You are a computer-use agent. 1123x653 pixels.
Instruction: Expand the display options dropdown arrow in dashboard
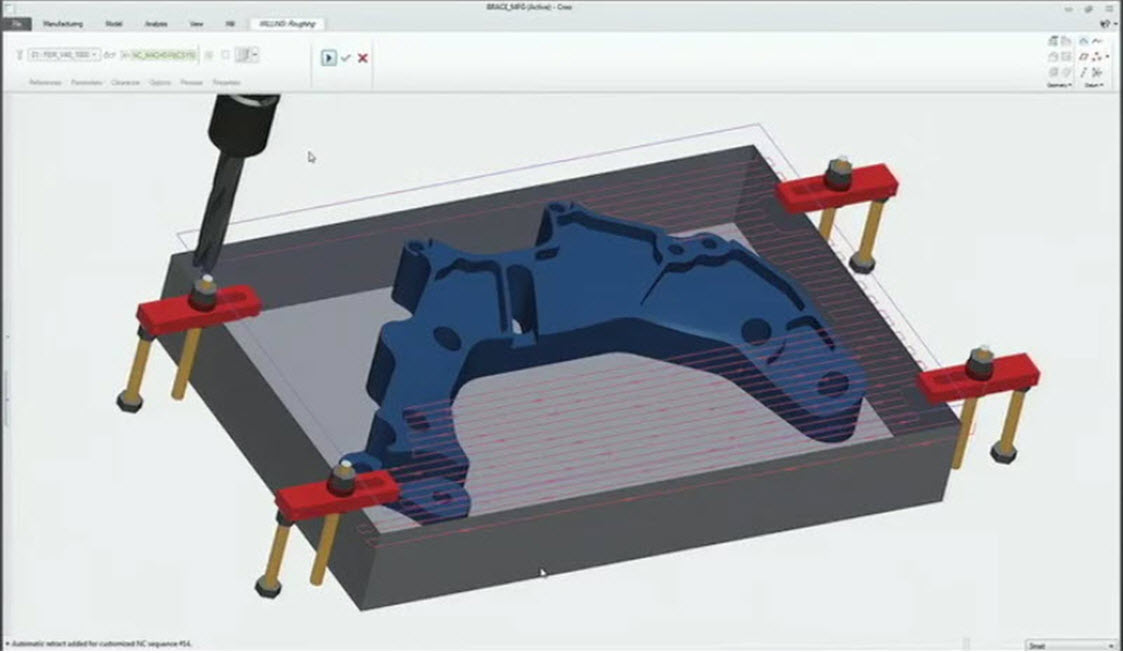255,54
